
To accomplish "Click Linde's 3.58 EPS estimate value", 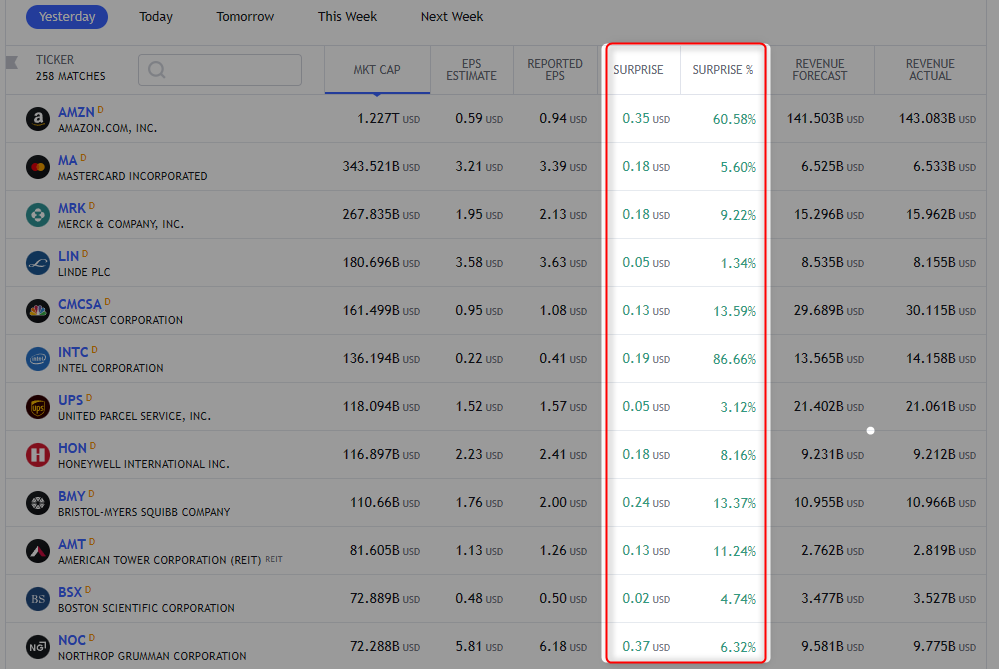I will coord(478,263).
